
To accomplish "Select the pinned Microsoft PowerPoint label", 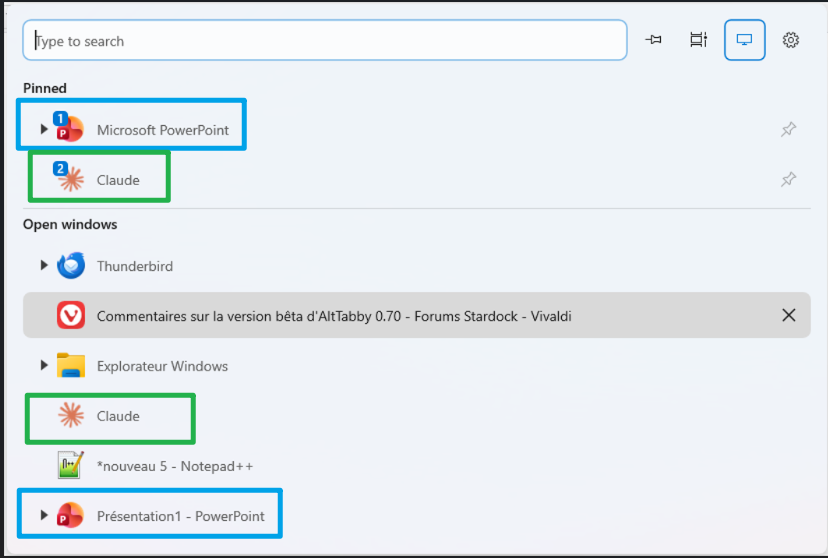I will click(x=163, y=130).
